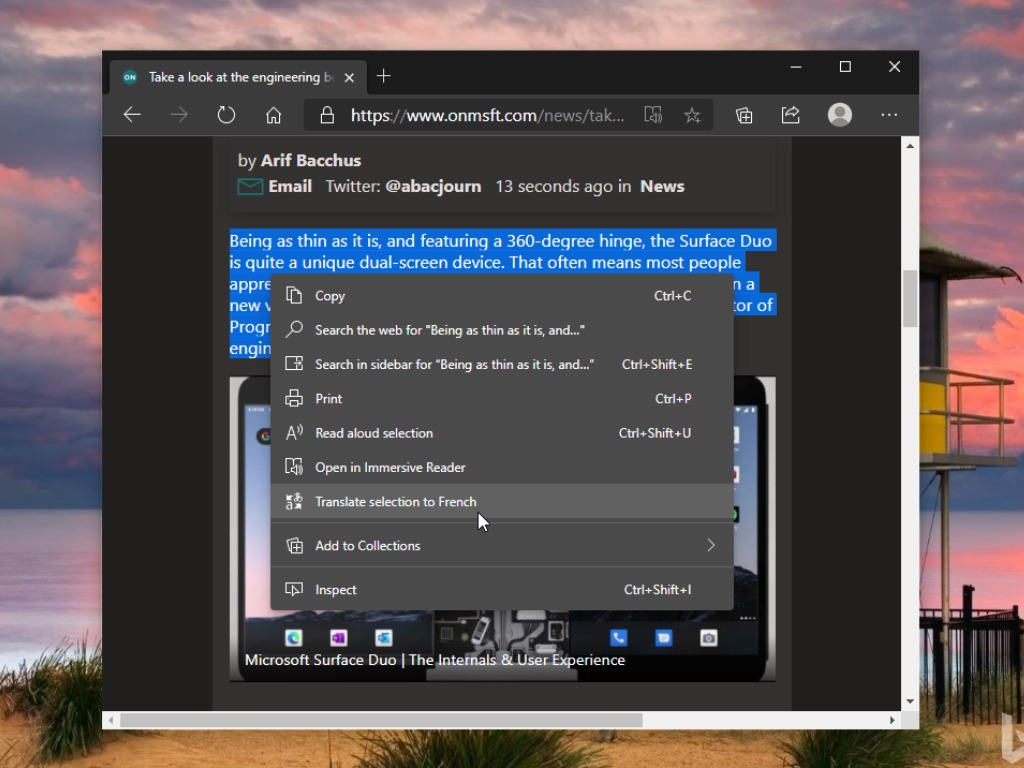The image size is (1024, 768).
Task: Choose Inspect from the context menu
Action: click(502, 590)
